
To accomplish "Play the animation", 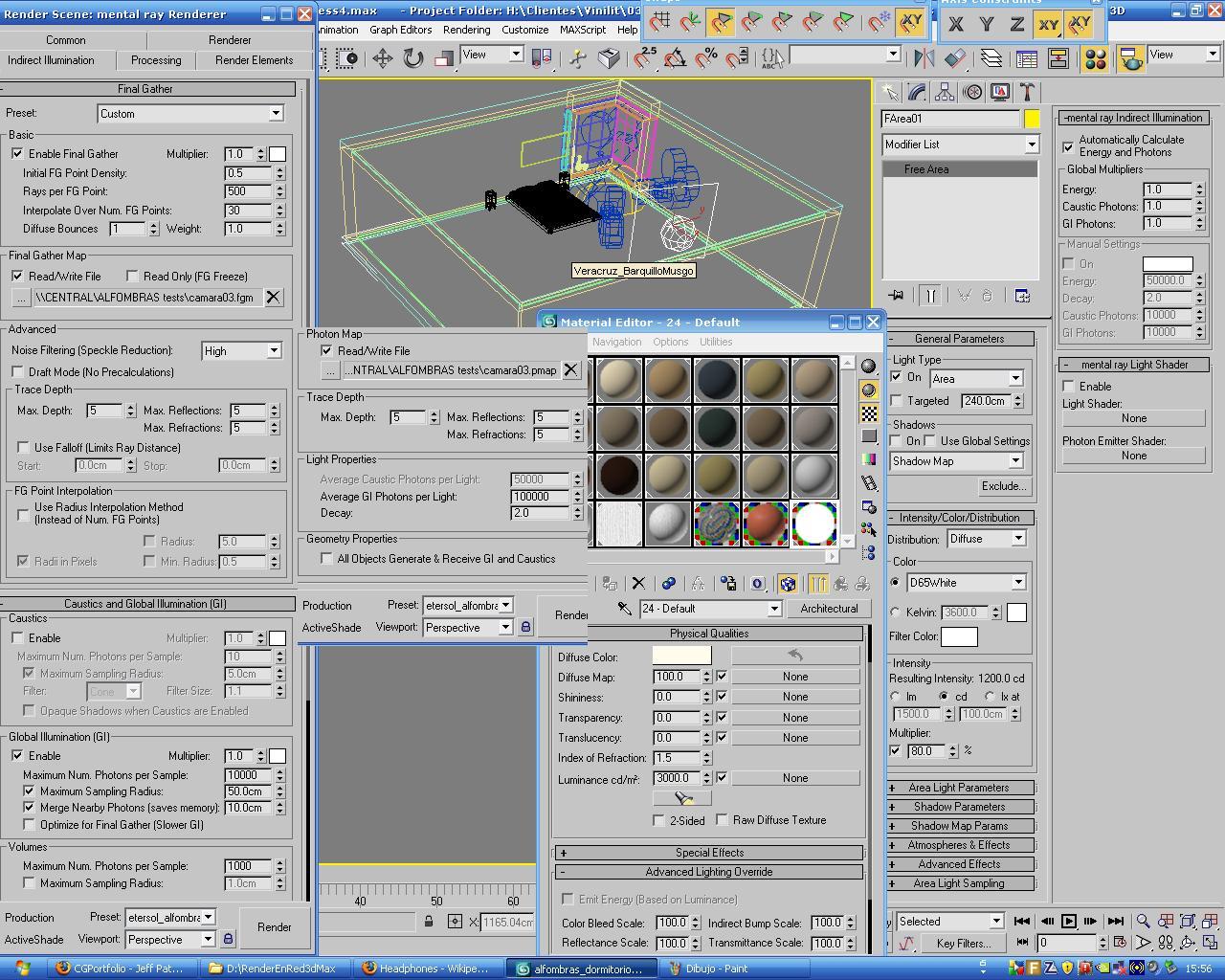I will click(1069, 921).
